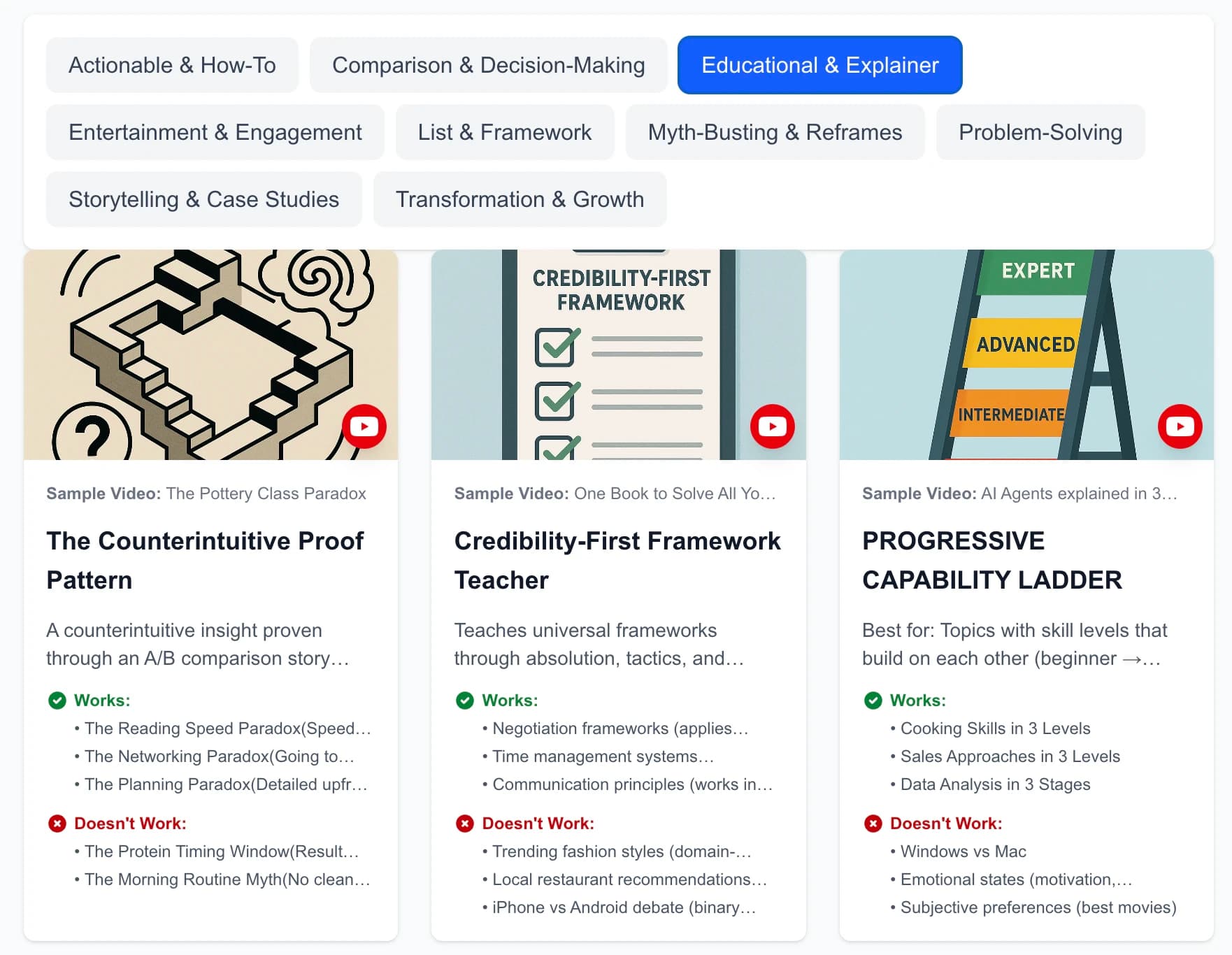This screenshot has width=1232, height=955.
Task: Click YouTube icon on Credibility-First Framework card
Action: pos(772,426)
